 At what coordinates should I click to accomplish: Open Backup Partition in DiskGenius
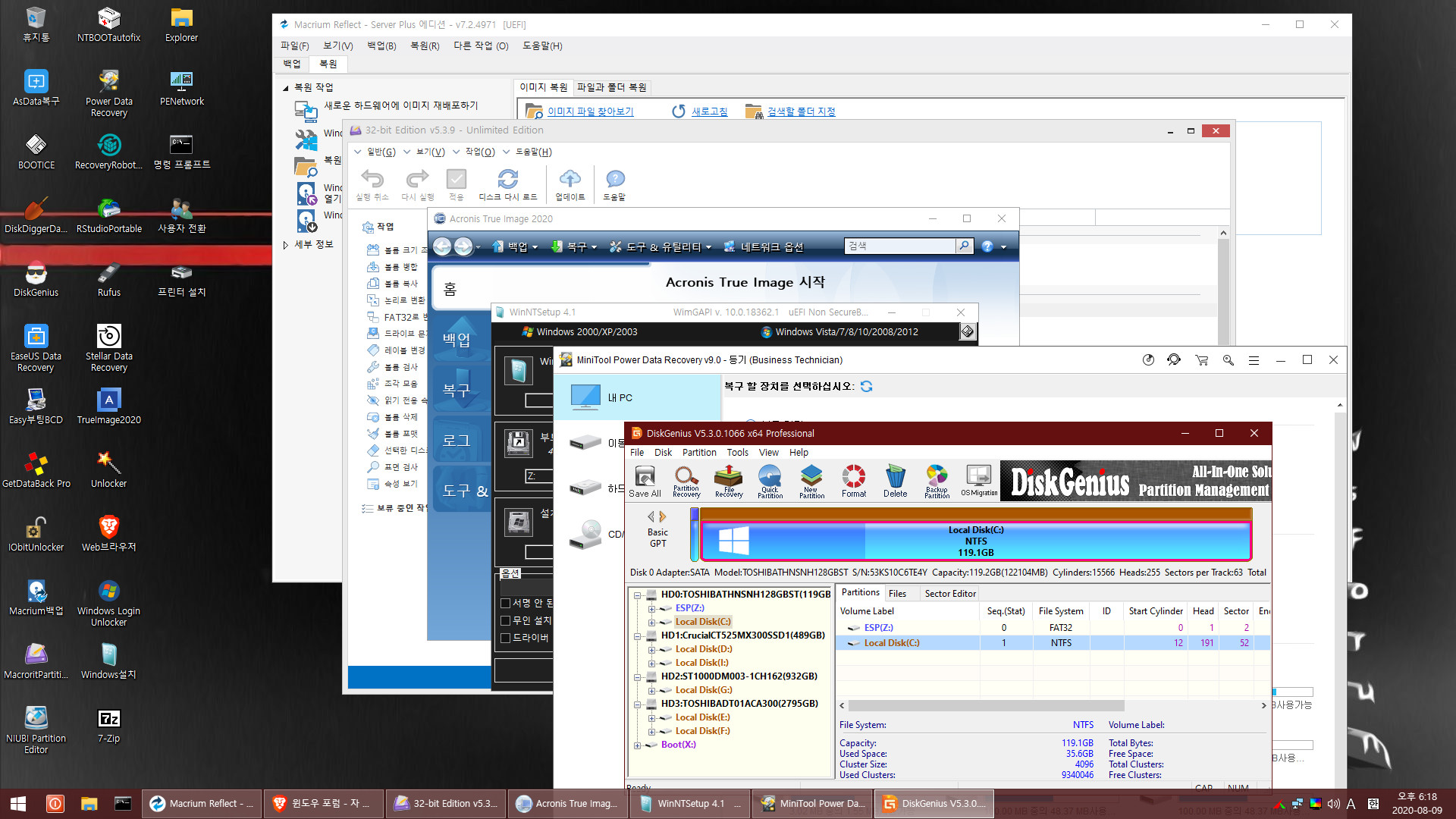(x=937, y=482)
